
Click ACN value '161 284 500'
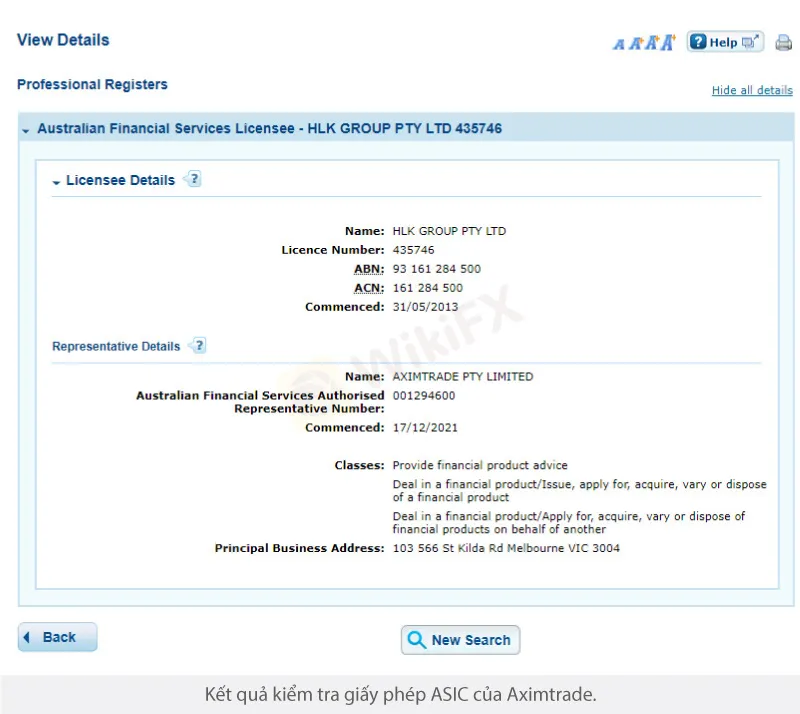click(428, 288)
